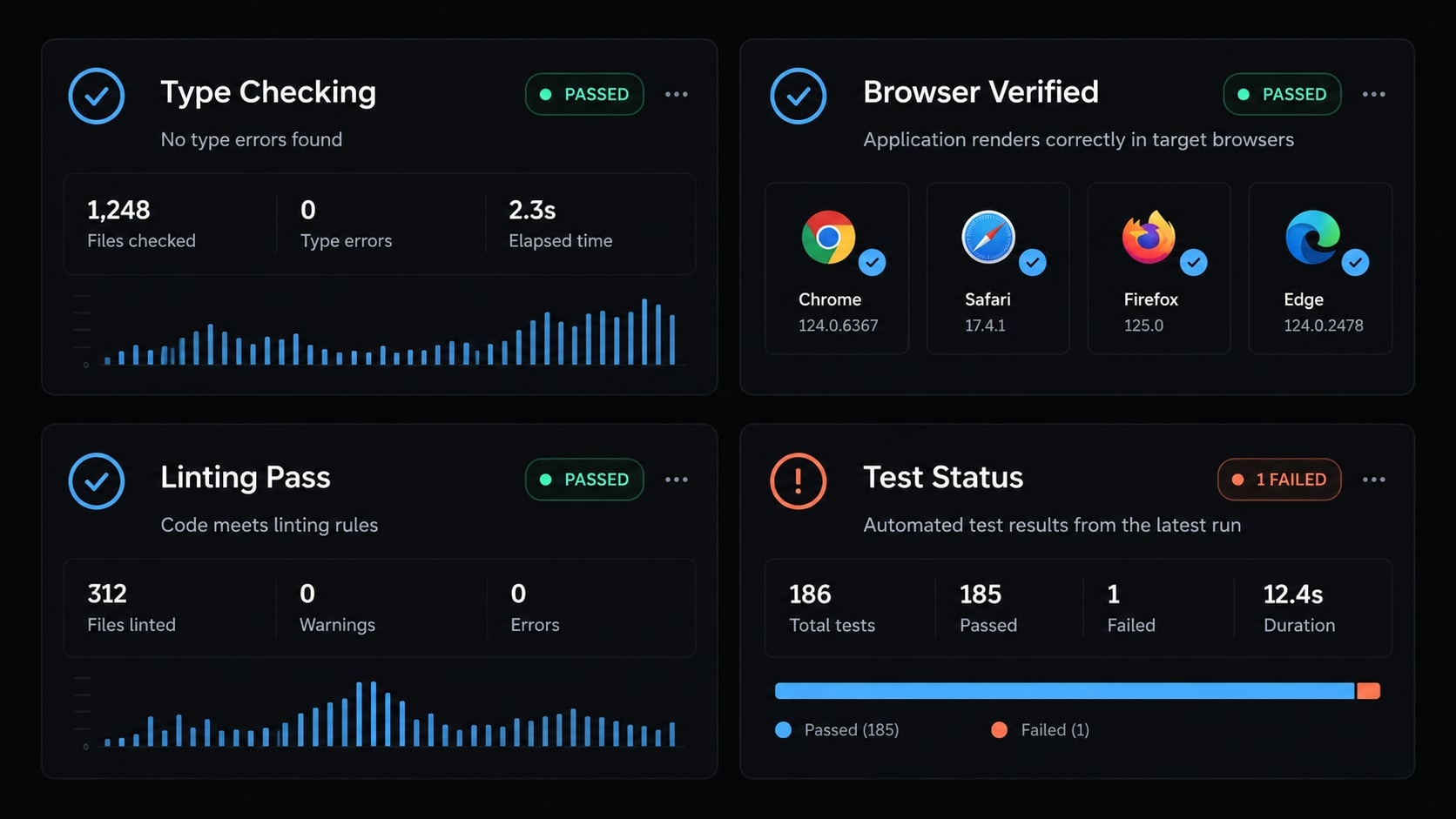Click the Chrome version 124.0.6367 text
Screen dimensions: 1456x819
pyautogui.click(x=839, y=326)
